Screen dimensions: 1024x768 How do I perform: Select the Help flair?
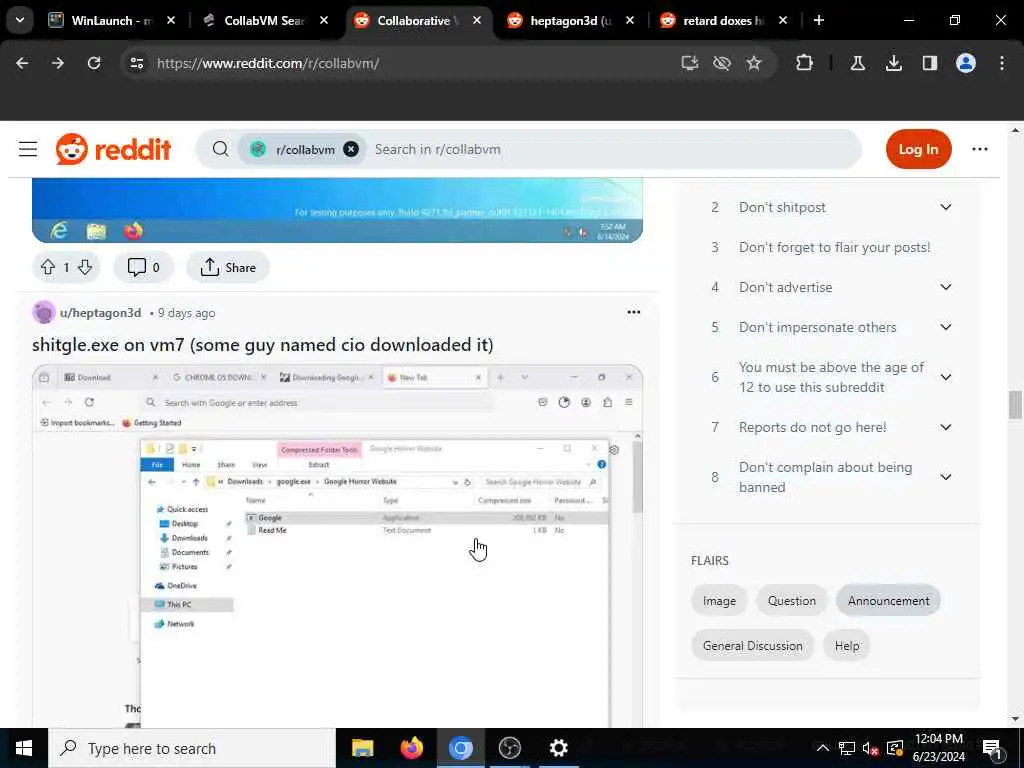coord(846,645)
